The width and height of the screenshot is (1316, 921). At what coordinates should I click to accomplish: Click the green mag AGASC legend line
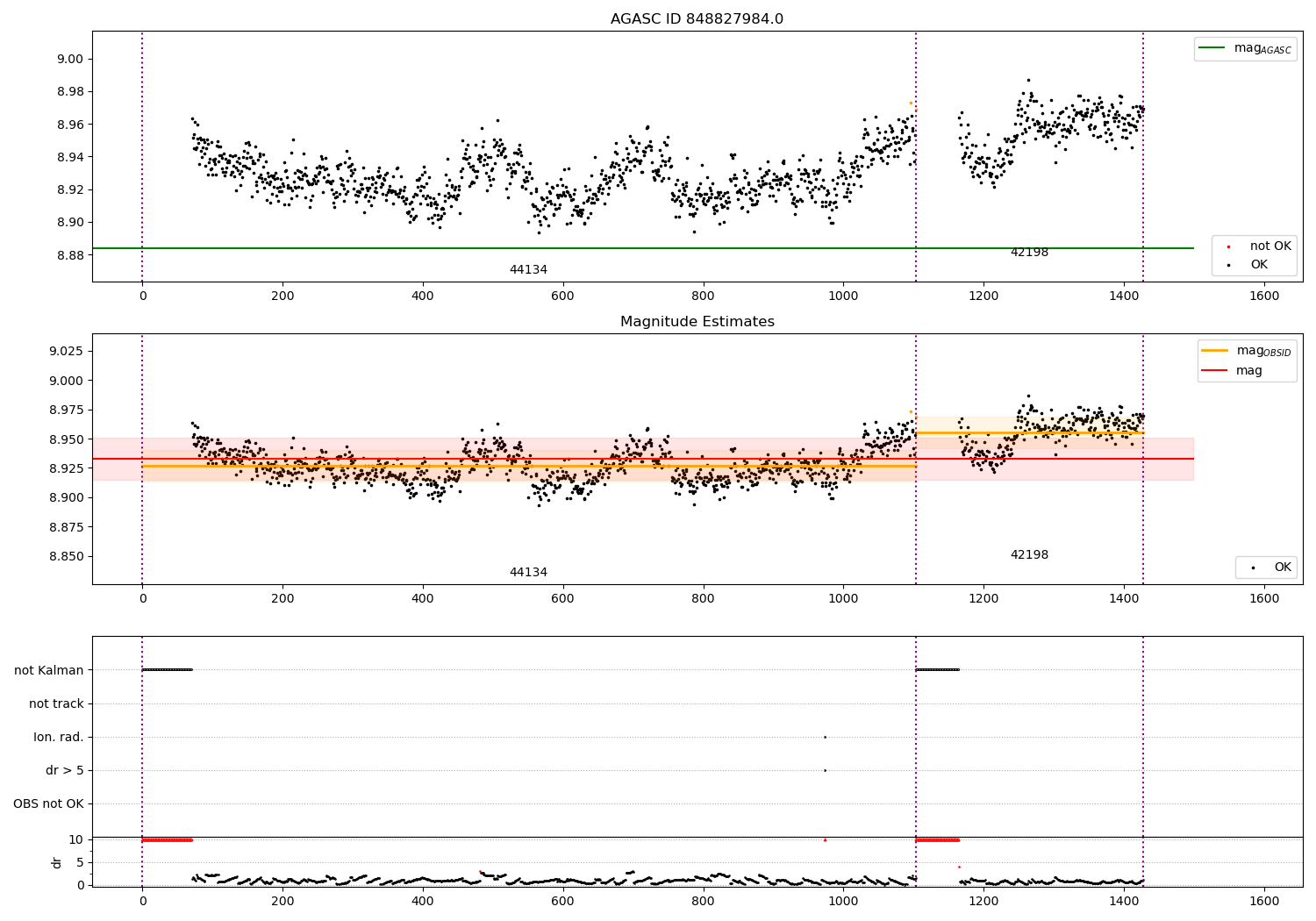click(1212, 48)
